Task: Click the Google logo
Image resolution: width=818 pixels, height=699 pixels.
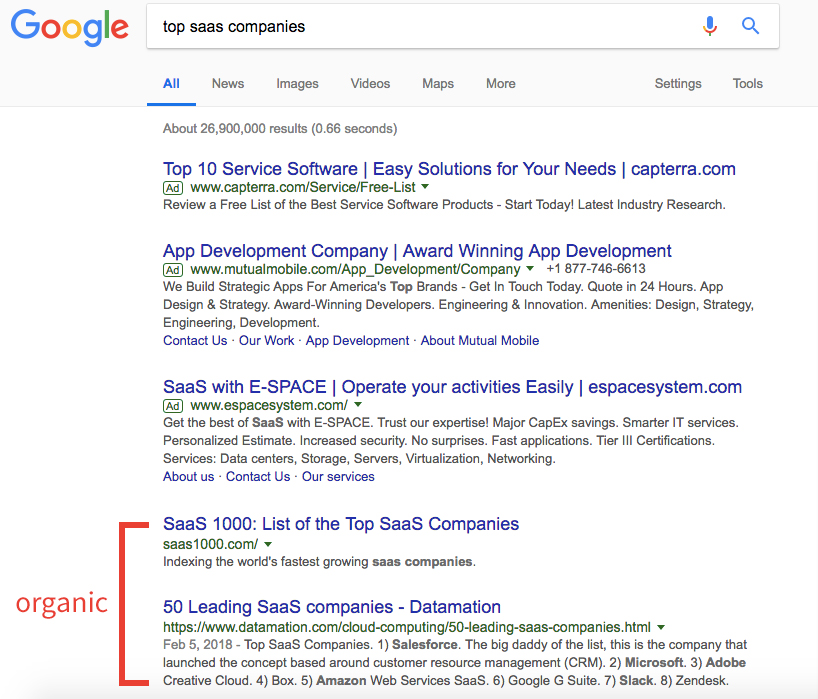Action: (x=69, y=27)
